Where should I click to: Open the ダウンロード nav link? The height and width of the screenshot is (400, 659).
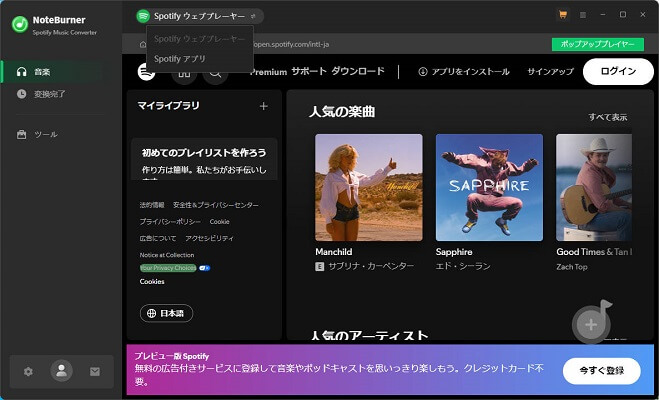click(358, 71)
